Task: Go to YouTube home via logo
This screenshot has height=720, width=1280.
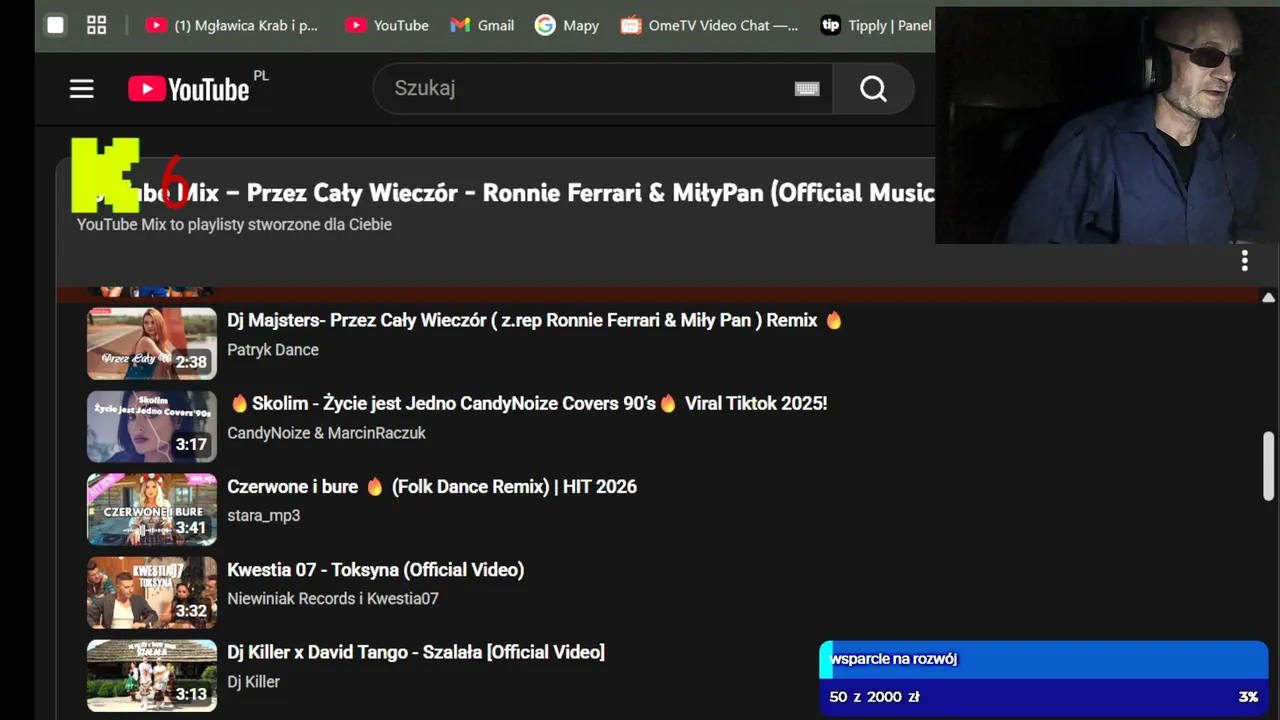Action: tap(189, 89)
